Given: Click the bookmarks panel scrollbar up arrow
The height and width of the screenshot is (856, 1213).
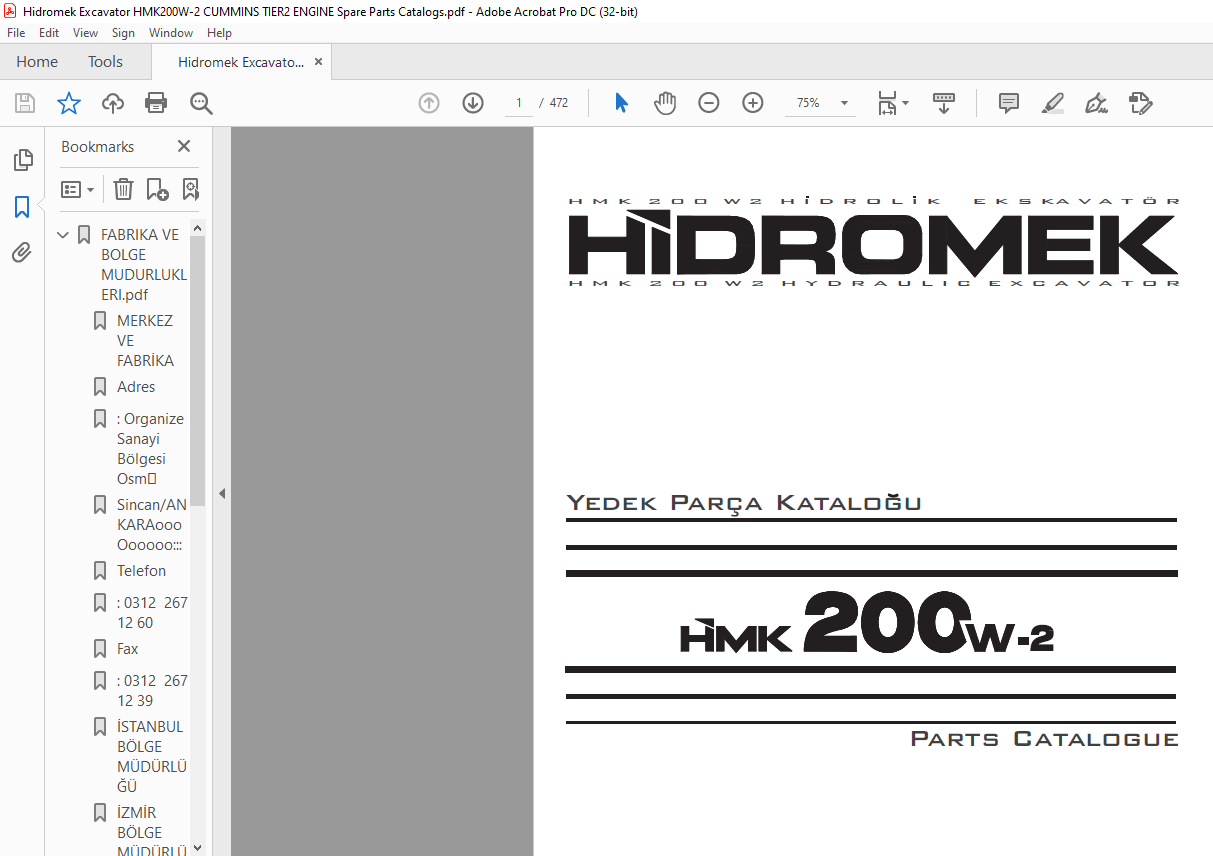Looking at the screenshot, I should click(x=197, y=228).
